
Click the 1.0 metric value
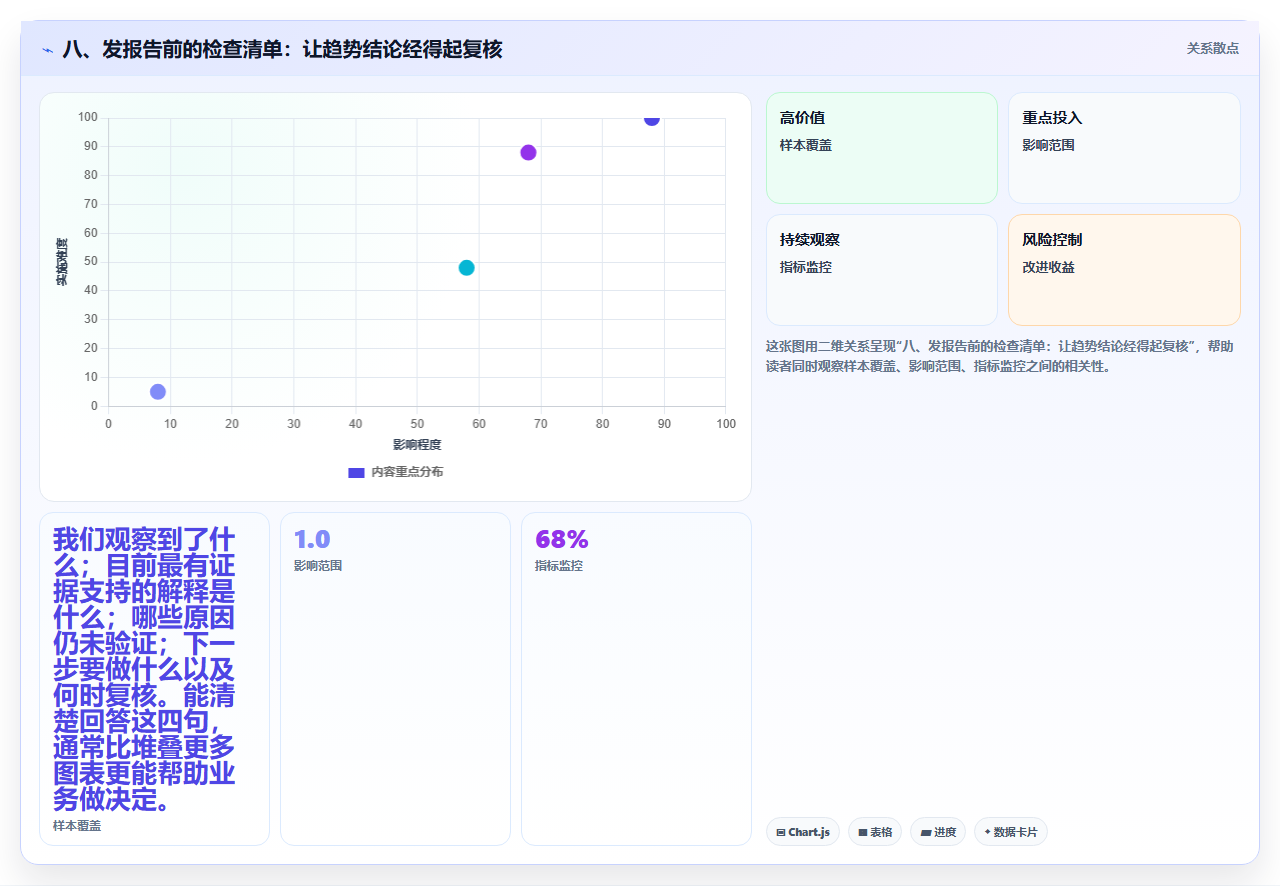point(312,540)
